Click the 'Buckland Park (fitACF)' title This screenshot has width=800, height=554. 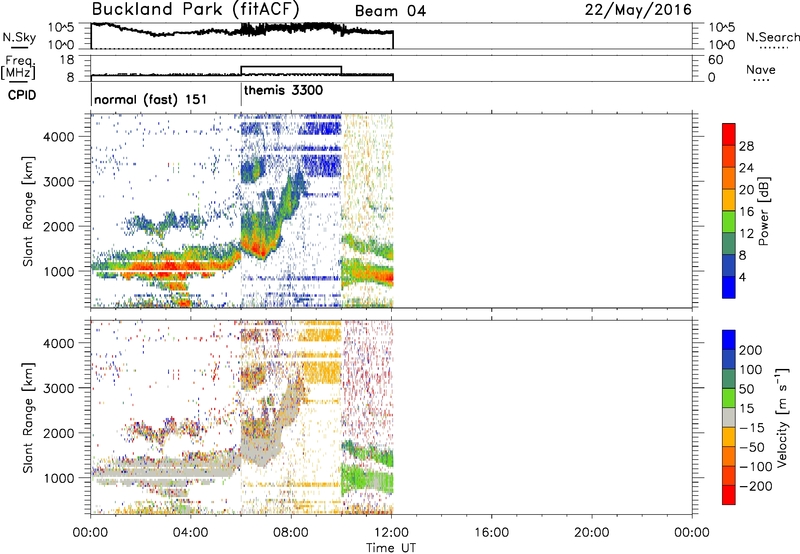pos(195,9)
